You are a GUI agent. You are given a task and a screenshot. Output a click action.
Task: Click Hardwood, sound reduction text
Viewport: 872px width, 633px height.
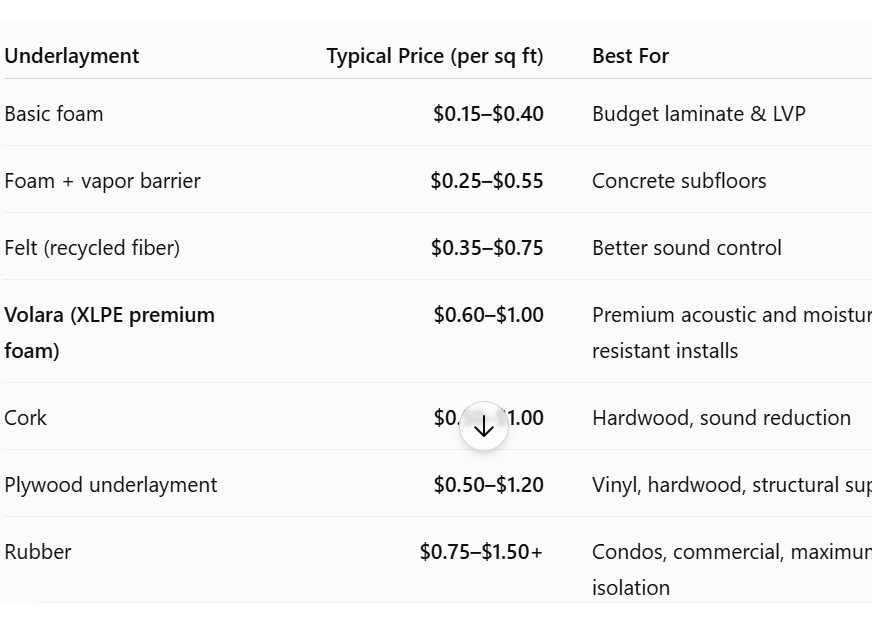pos(721,418)
